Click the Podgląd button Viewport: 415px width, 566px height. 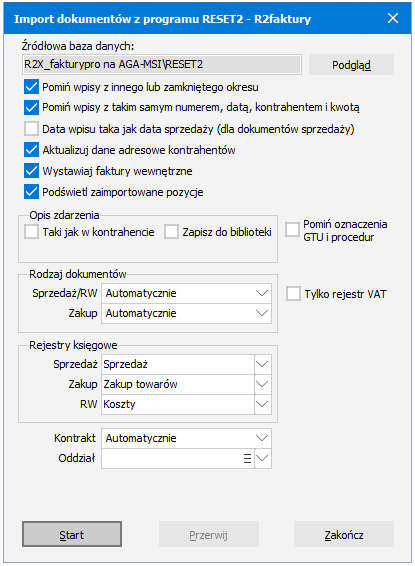[x=351, y=65]
